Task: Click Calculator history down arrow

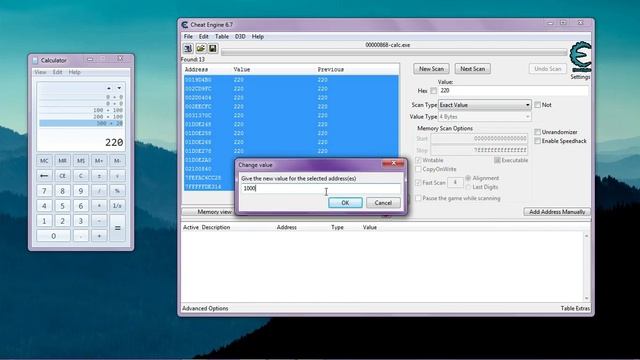Action: tap(119, 88)
